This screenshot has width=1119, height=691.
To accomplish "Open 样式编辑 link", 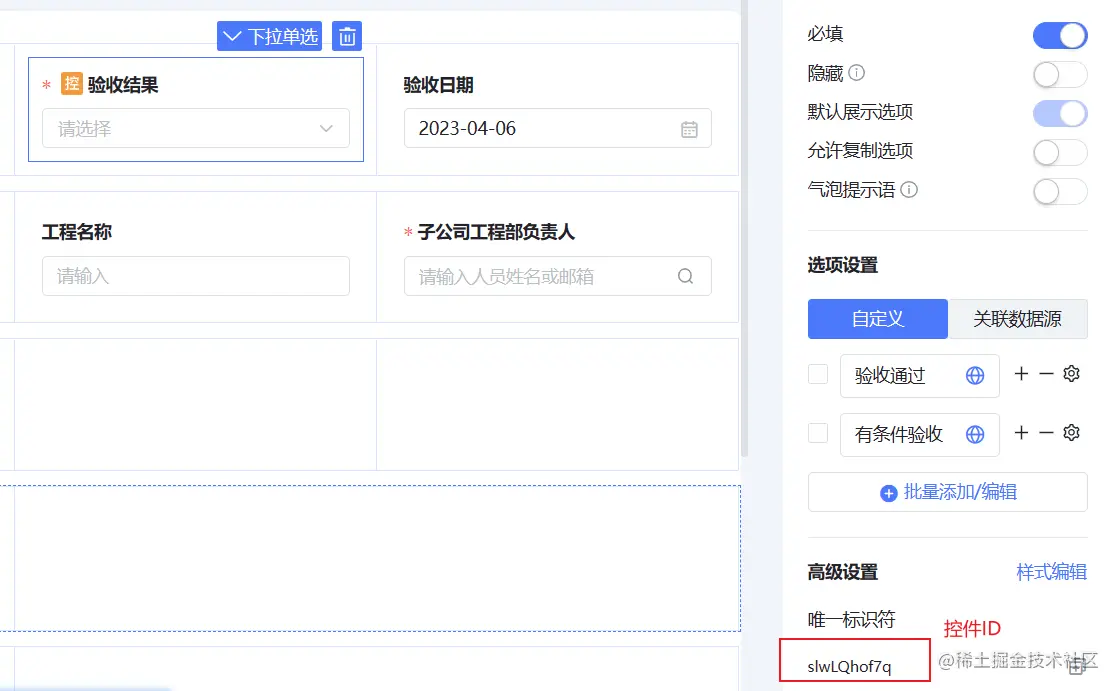I will point(1051,572).
